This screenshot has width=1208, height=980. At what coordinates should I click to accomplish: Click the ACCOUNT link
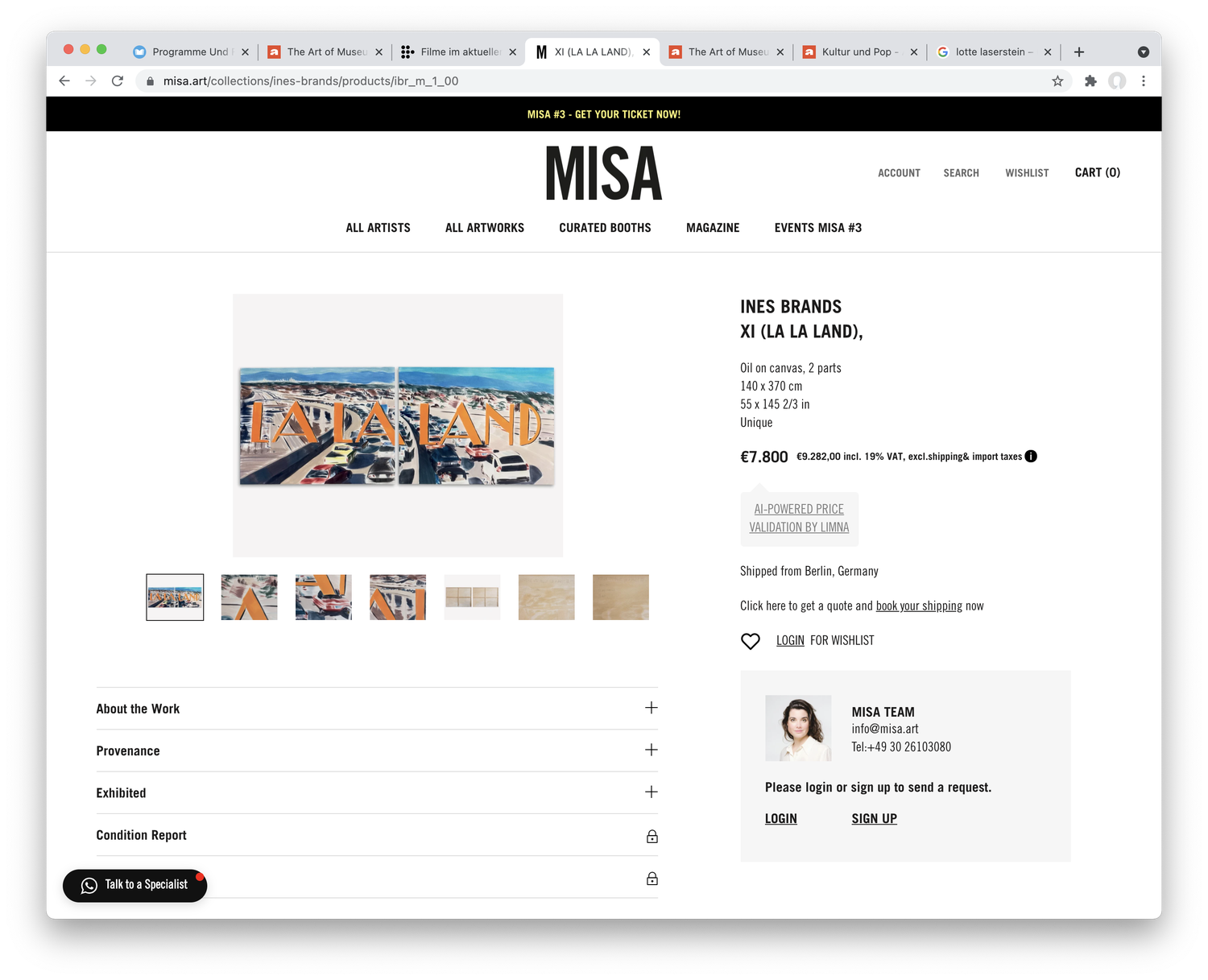click(x=899, y=173)
